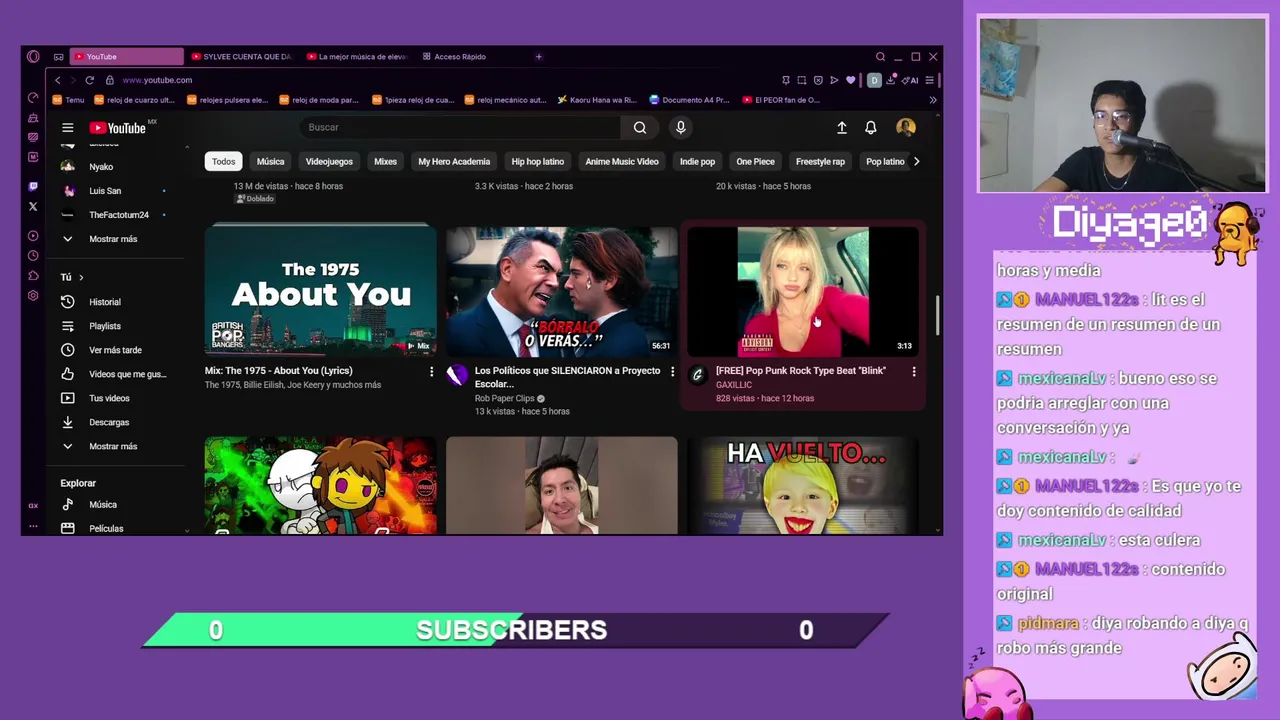Switch to La mejor música tab
The height and width of the screenshot is (720, 1280).
(x=358, y=57)
